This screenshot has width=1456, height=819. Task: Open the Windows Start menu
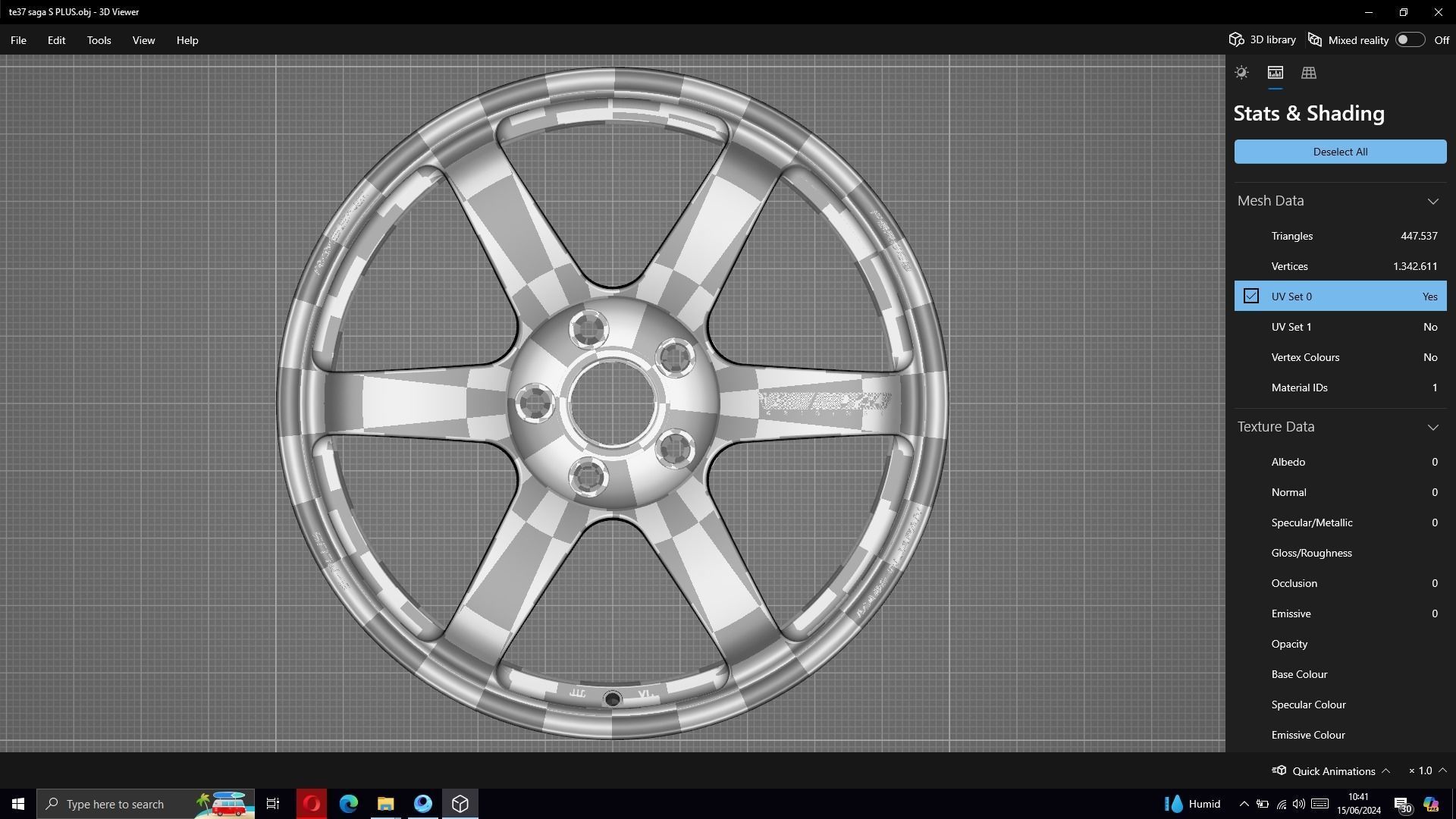click(x=18, y=804)
